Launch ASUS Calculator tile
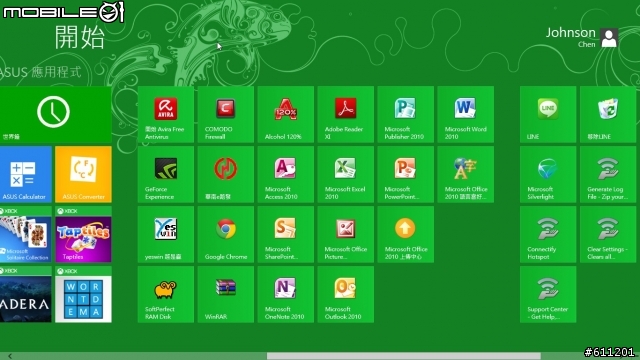Viewport: 640px width, 360px height. pos(26,174)
